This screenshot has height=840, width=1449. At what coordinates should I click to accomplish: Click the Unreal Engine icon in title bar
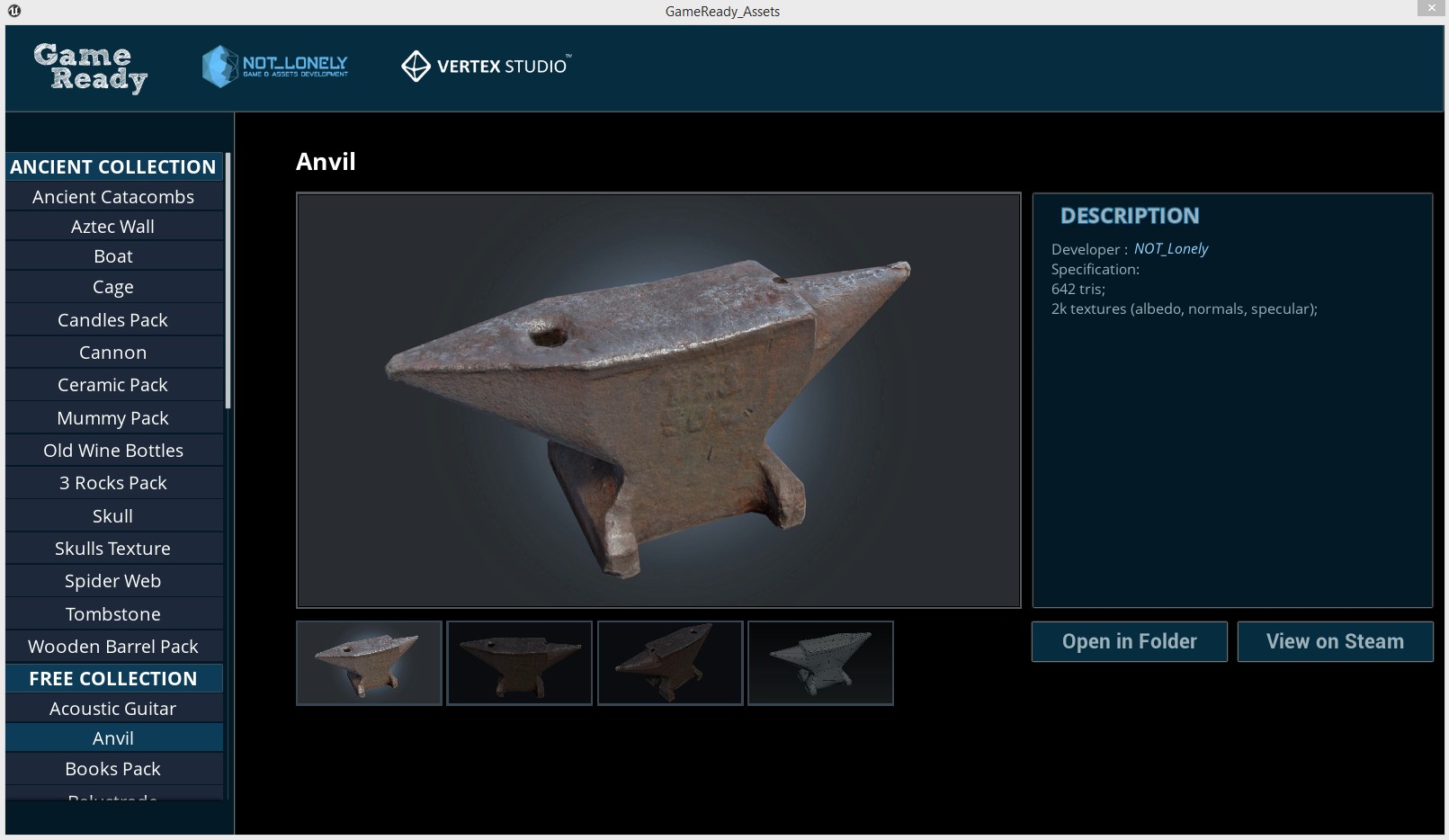pos(14,11)
